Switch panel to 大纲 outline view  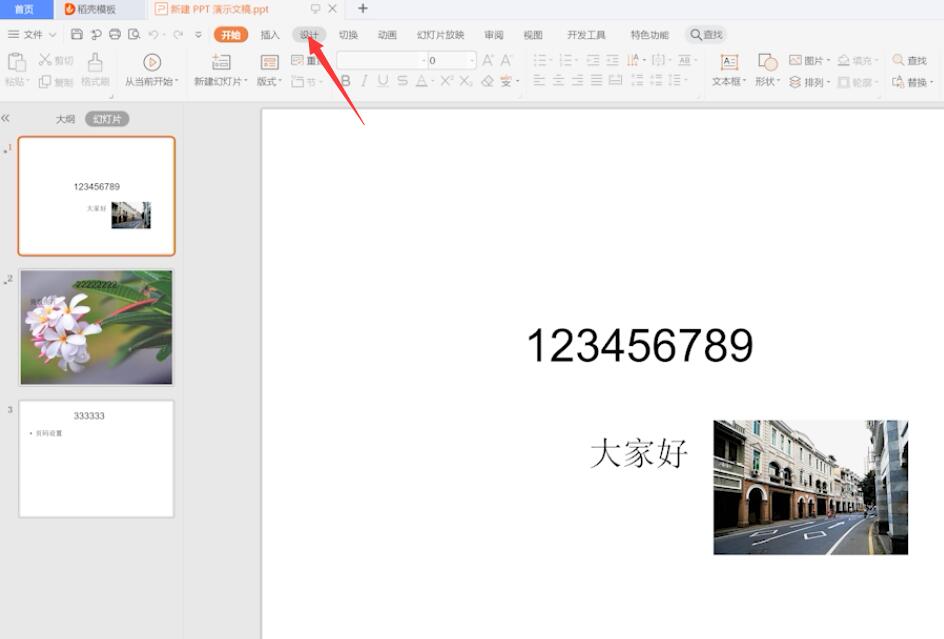65,119
